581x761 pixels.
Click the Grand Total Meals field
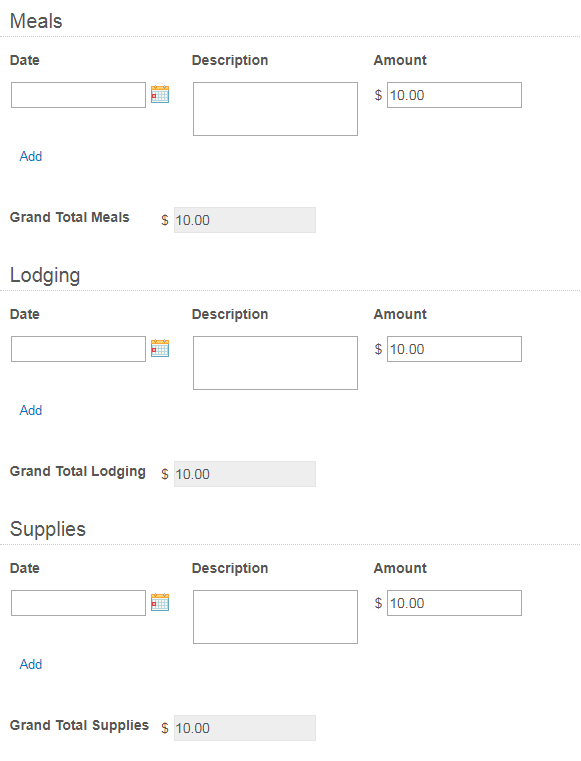[245, 220]
